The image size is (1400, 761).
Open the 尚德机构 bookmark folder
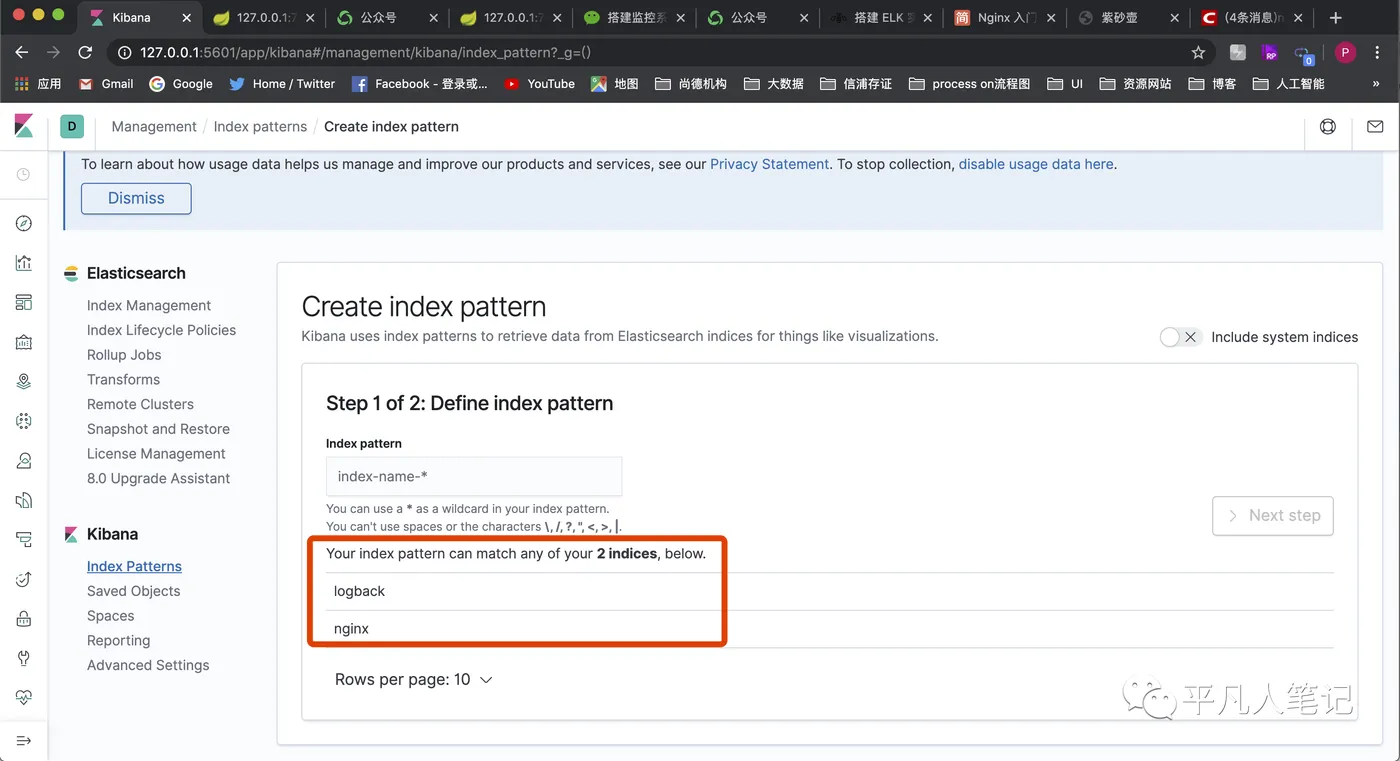pyautogui.click(x=691, y=84)
